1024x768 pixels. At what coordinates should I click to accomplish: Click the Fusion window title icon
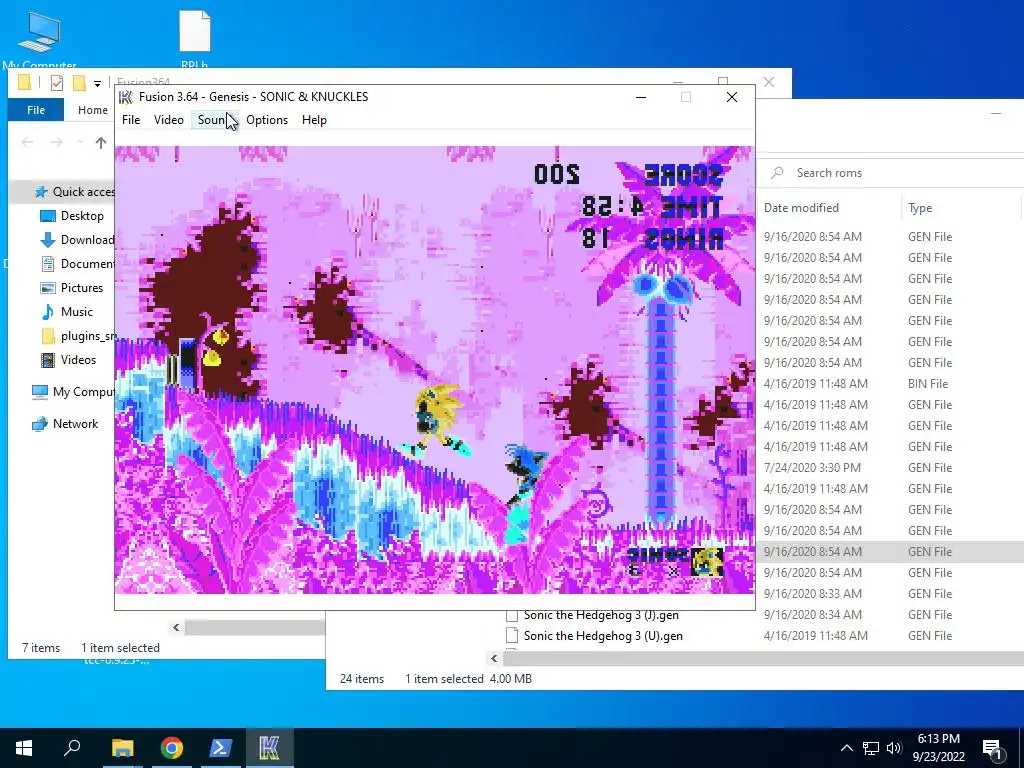pos(125,97)
